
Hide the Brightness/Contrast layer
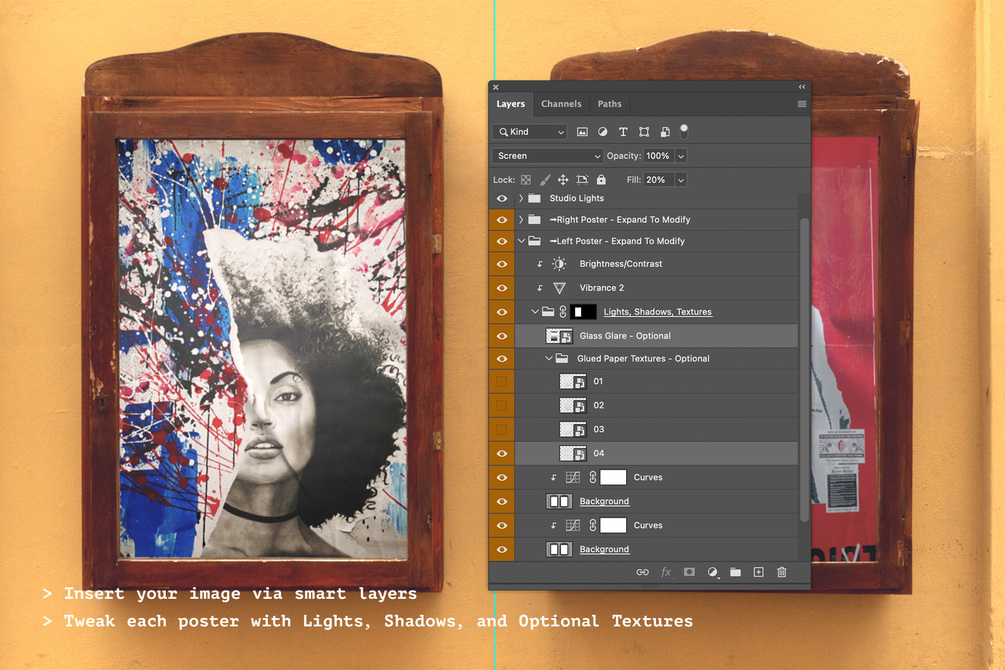[502, 264]
